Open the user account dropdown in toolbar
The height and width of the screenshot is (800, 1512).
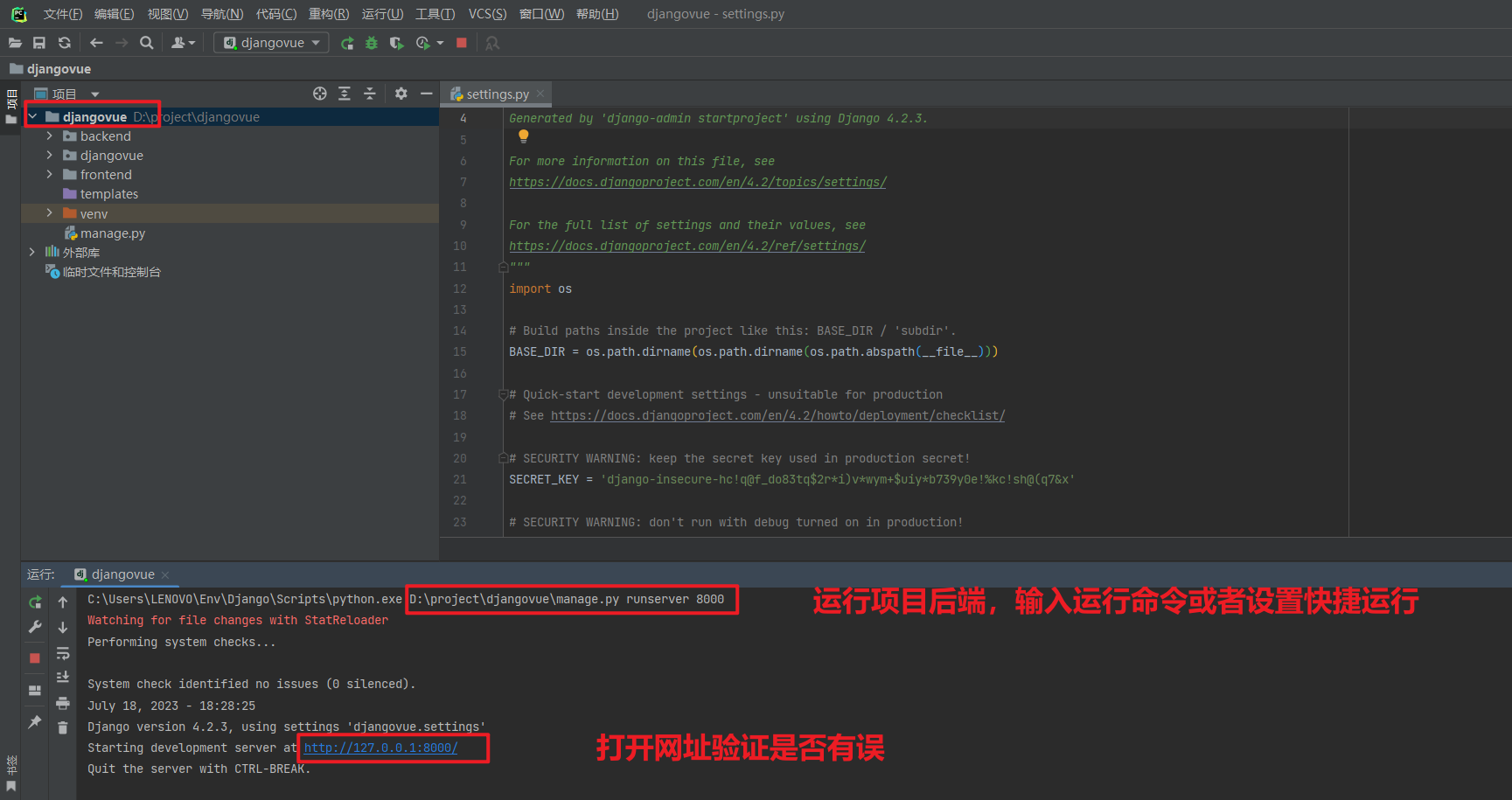[x=183, y=43]
